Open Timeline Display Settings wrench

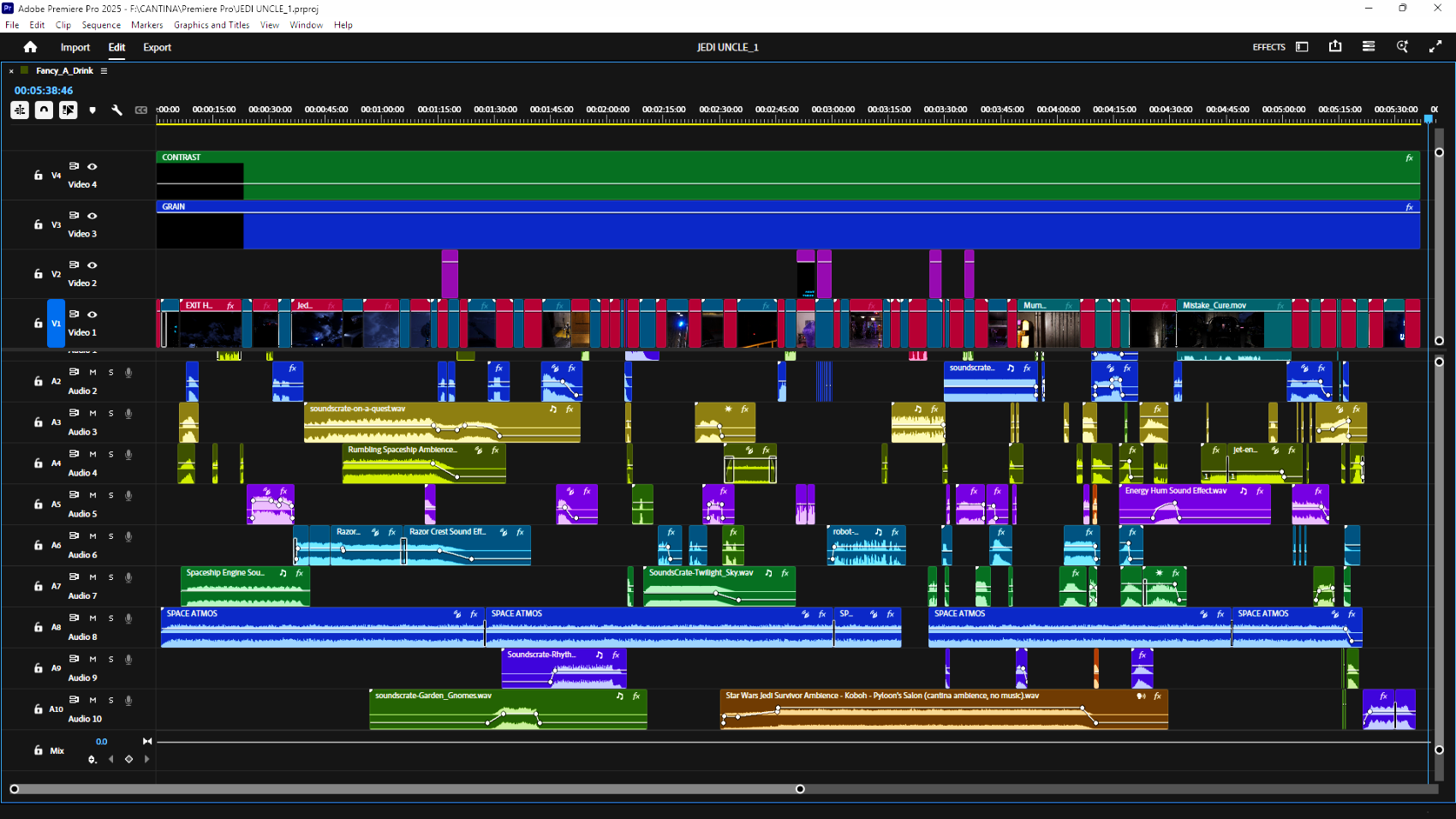117,111
